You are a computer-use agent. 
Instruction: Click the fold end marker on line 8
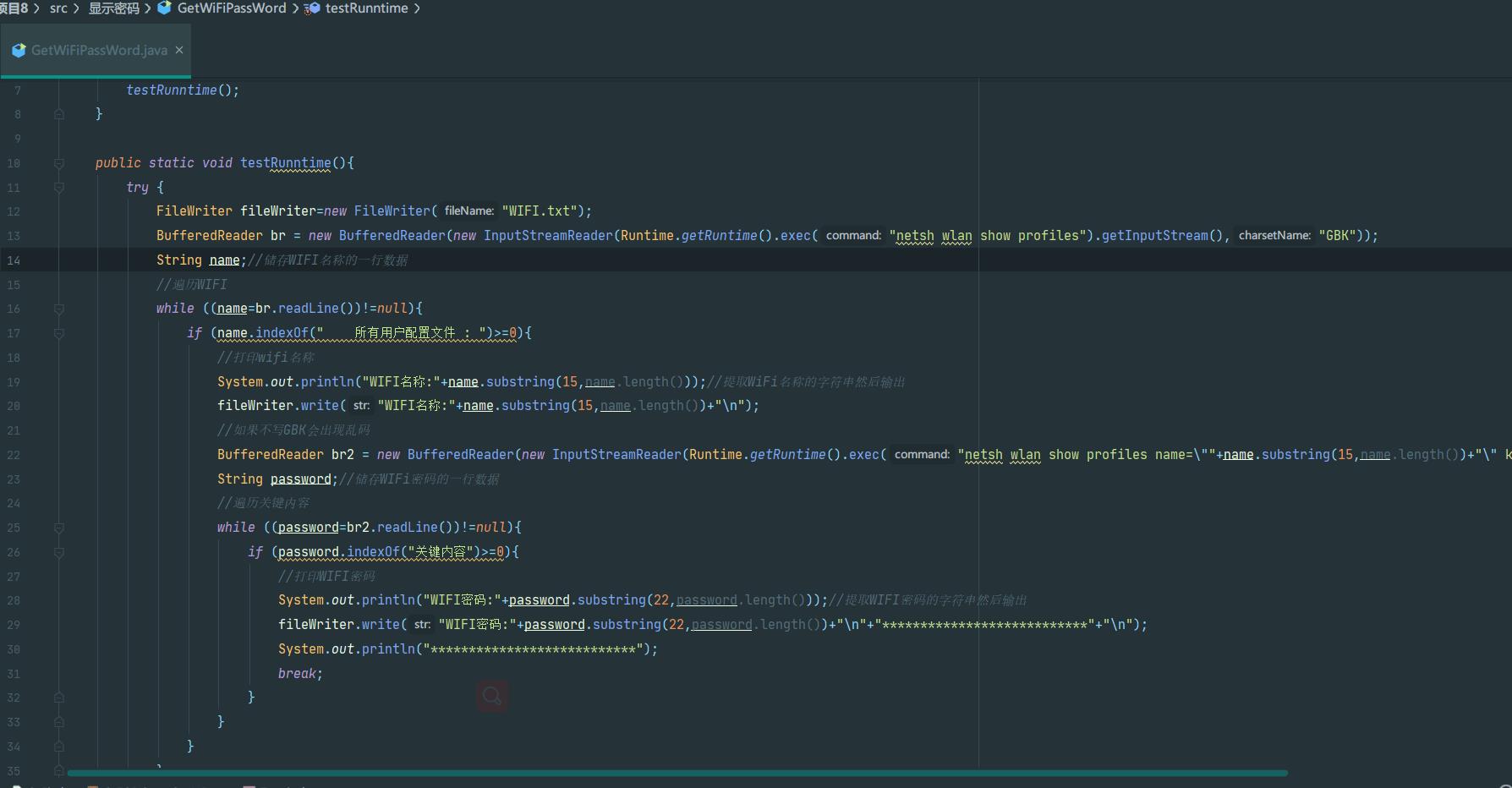pyautogui.click(x=59, y=114)
